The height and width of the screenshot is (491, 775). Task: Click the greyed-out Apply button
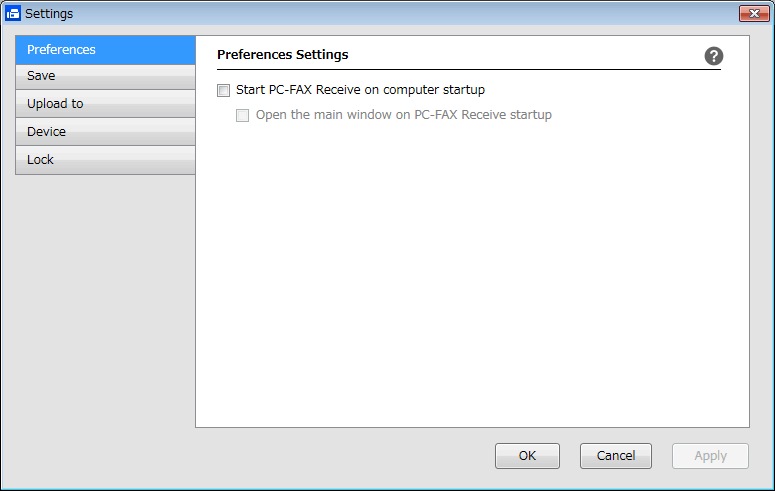tap(710, 456)
